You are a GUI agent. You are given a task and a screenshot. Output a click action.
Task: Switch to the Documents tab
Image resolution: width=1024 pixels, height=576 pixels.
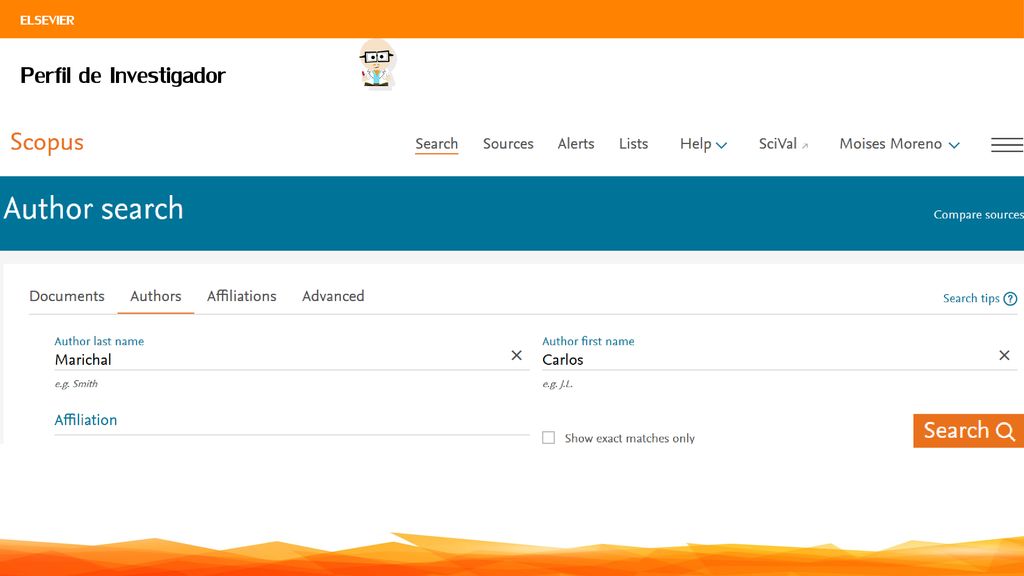click(x=67, y=296)
